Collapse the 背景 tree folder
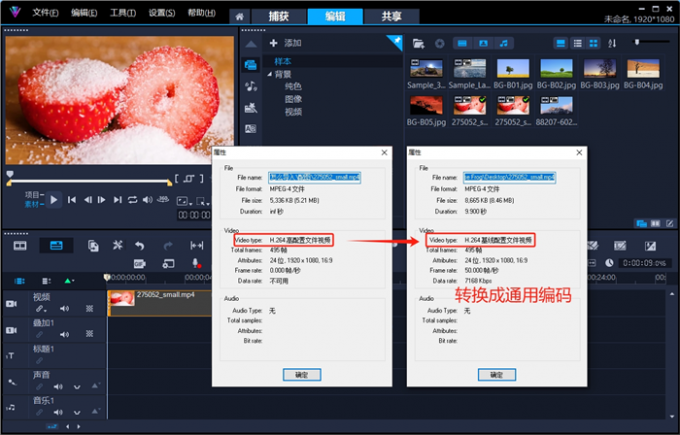680x435 pixels. (x=270, y=74)
